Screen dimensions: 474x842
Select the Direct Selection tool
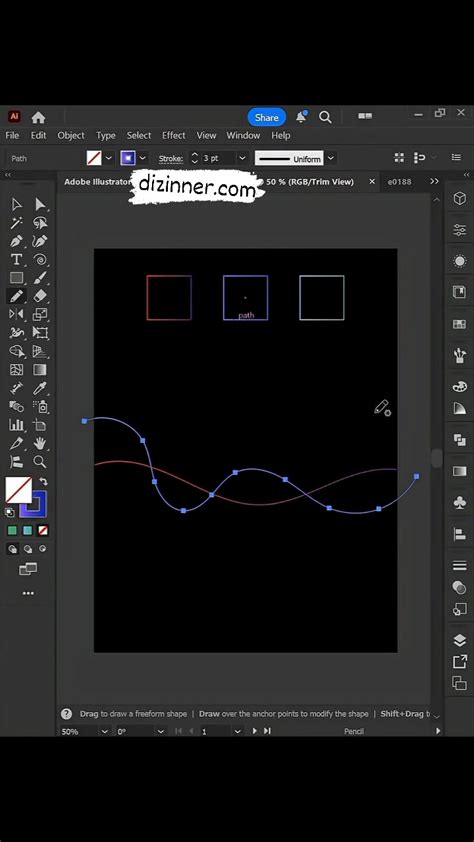(40, 205)
